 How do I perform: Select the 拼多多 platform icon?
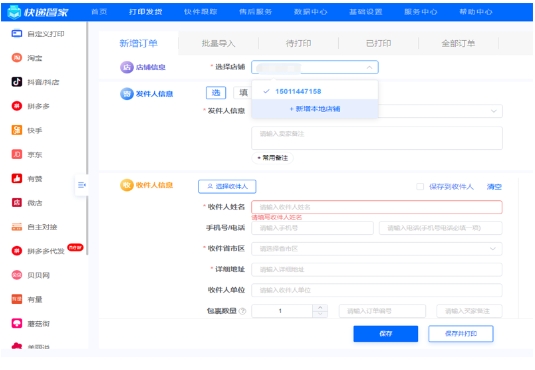click(x=17, y=106)
